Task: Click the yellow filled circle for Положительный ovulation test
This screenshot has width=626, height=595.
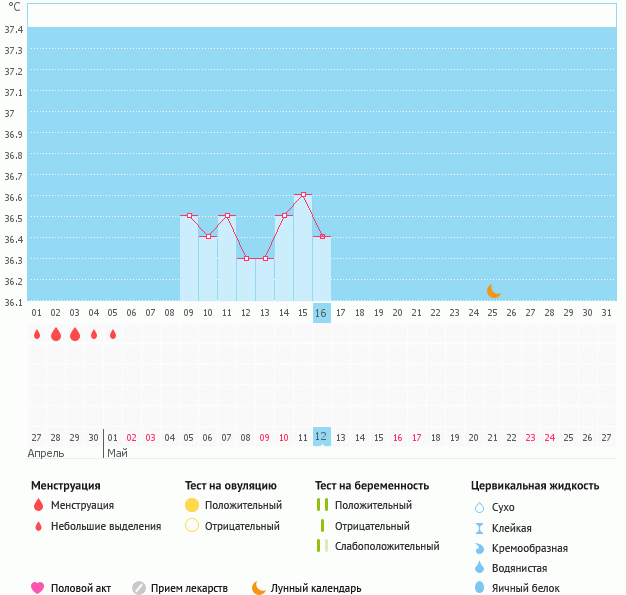Action: pos(192,505)
